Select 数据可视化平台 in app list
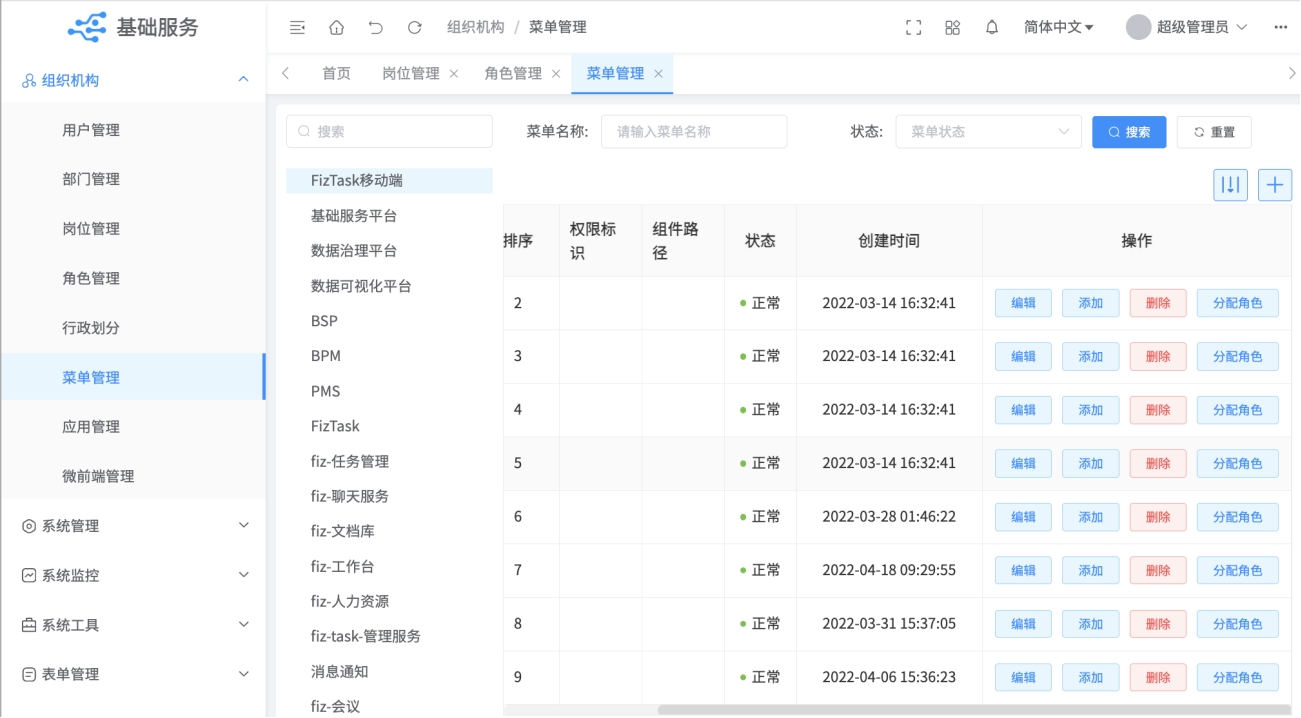Screen dimensions: 1301x718 coord(361,286)
